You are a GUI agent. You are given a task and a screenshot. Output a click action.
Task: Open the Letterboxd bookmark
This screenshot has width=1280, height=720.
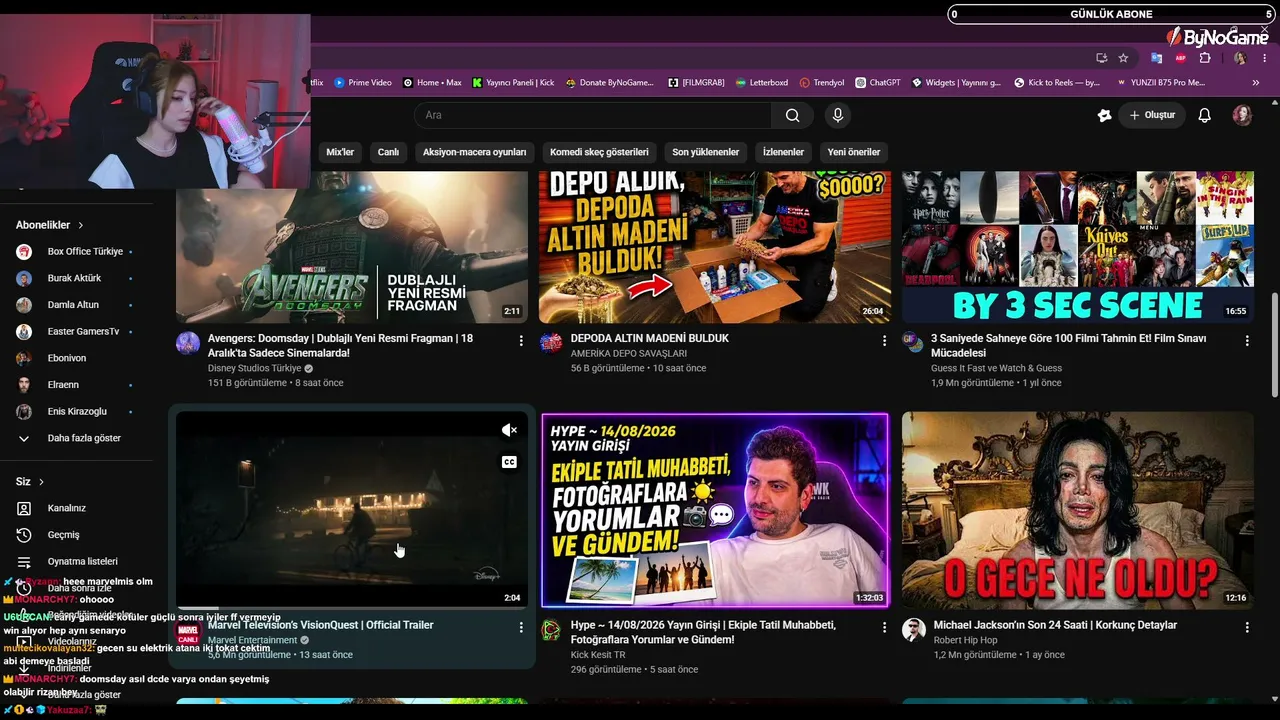[761, 83]
